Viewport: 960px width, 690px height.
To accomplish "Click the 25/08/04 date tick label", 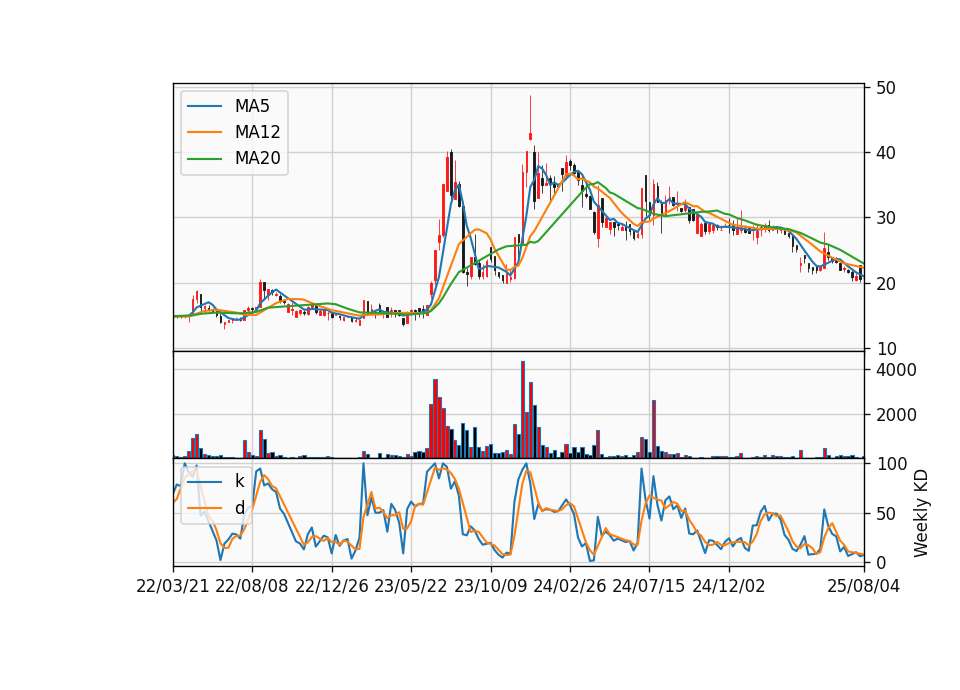I will 863,586.
